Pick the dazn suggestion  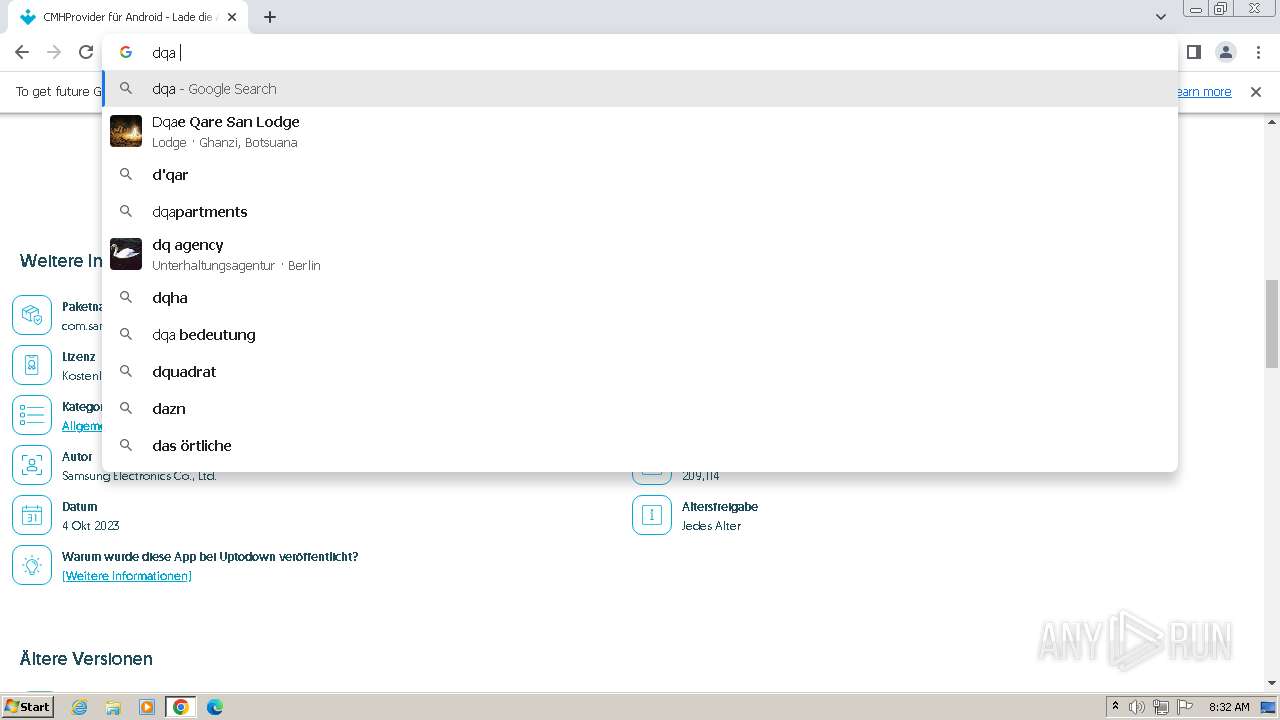pyautogui.click(x=640, y=409)
